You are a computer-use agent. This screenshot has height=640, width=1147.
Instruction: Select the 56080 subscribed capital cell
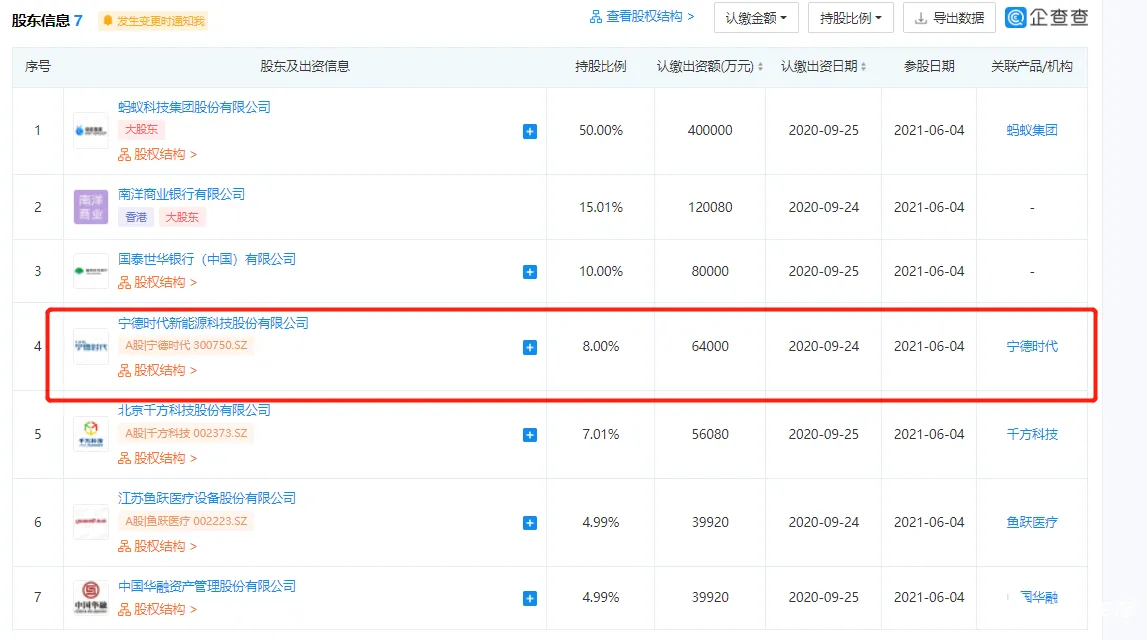(x=710, y=434)
